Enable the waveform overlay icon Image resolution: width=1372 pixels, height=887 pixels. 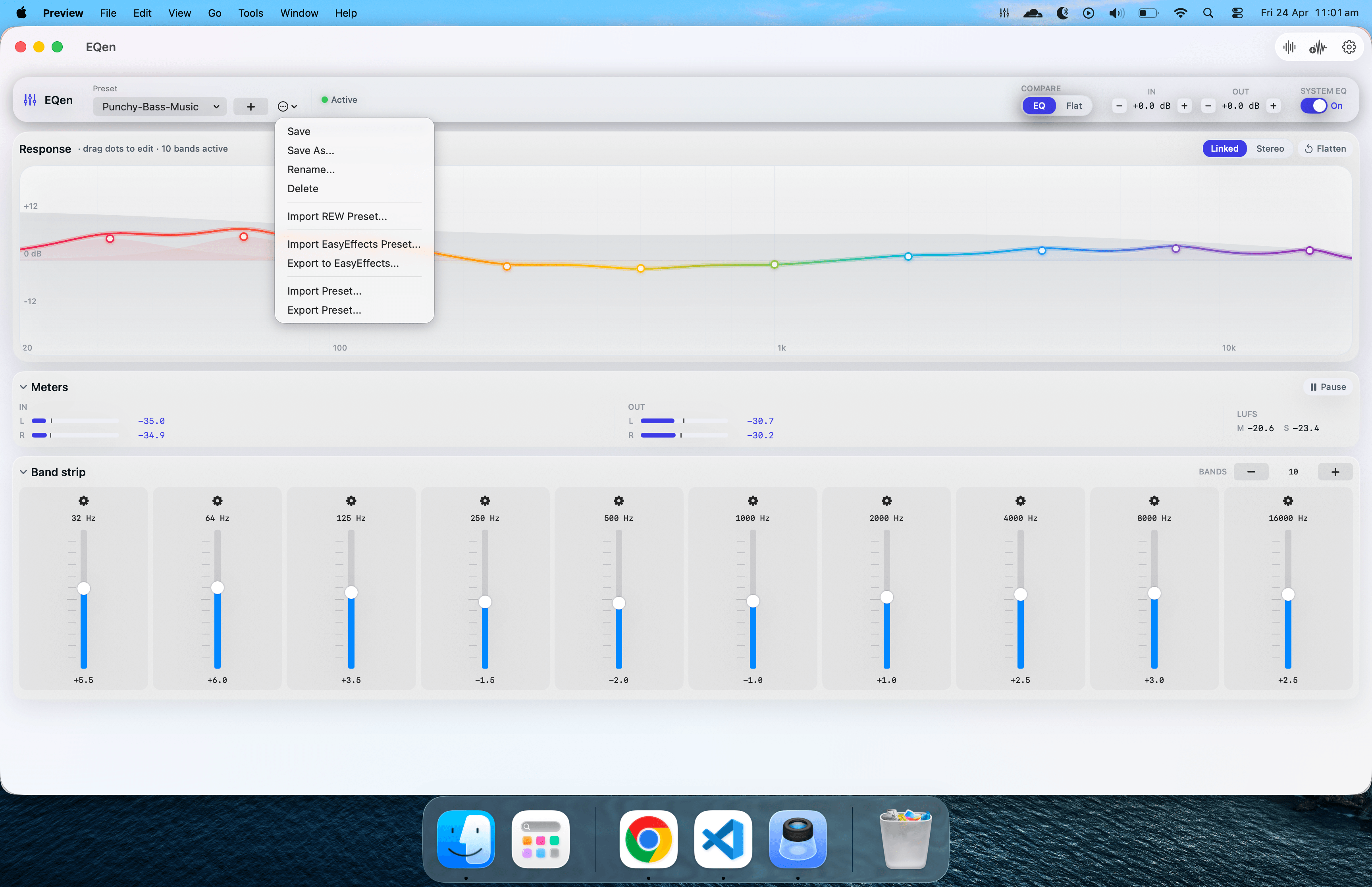[x=1318, y=47]
